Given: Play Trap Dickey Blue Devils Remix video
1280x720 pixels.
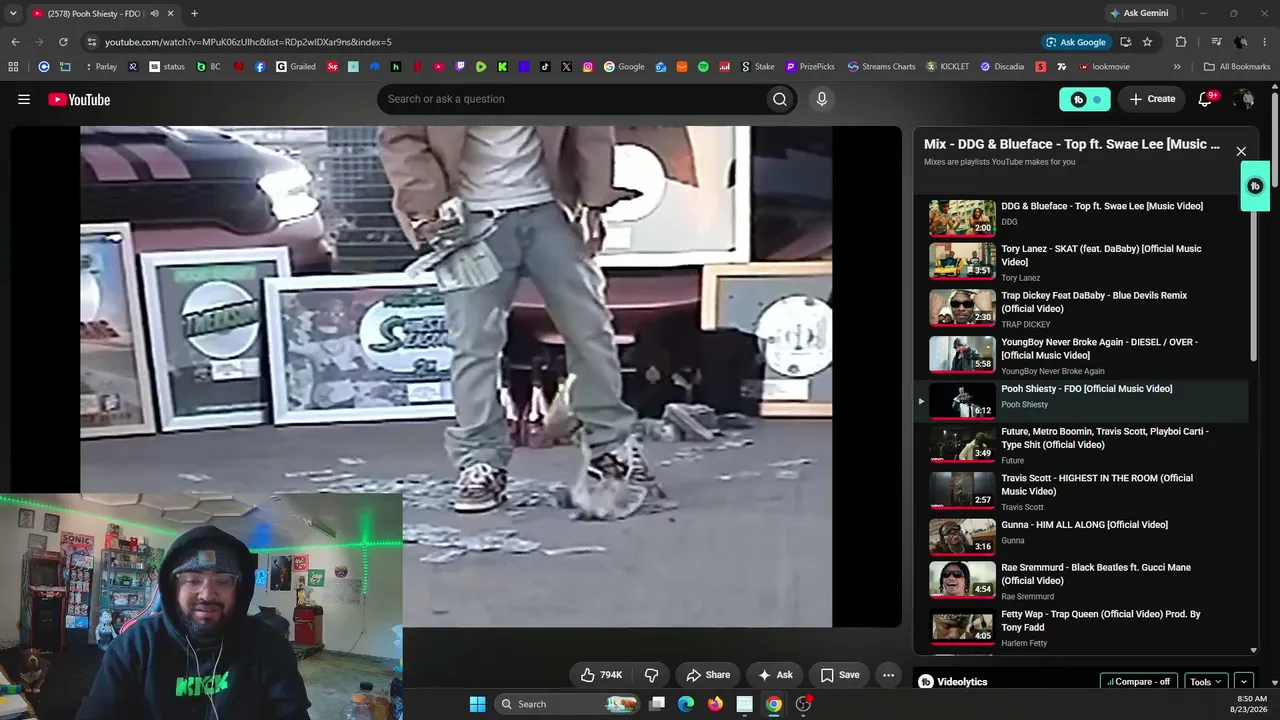Looking at the screenshot, I should pyautogui.click(x=1080, y=309).
